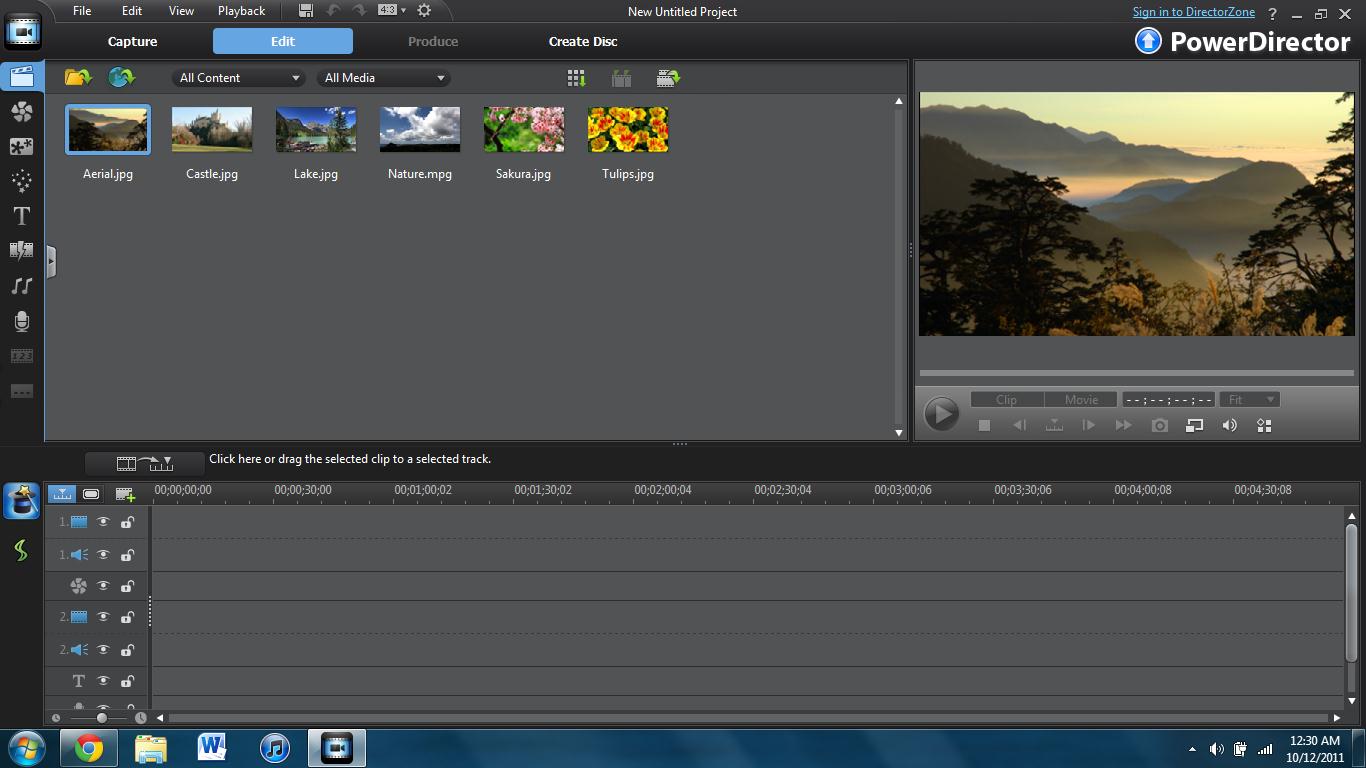The image size is (1366, 768).
Task: Open the Playback menu
Action: coord(241,11)
